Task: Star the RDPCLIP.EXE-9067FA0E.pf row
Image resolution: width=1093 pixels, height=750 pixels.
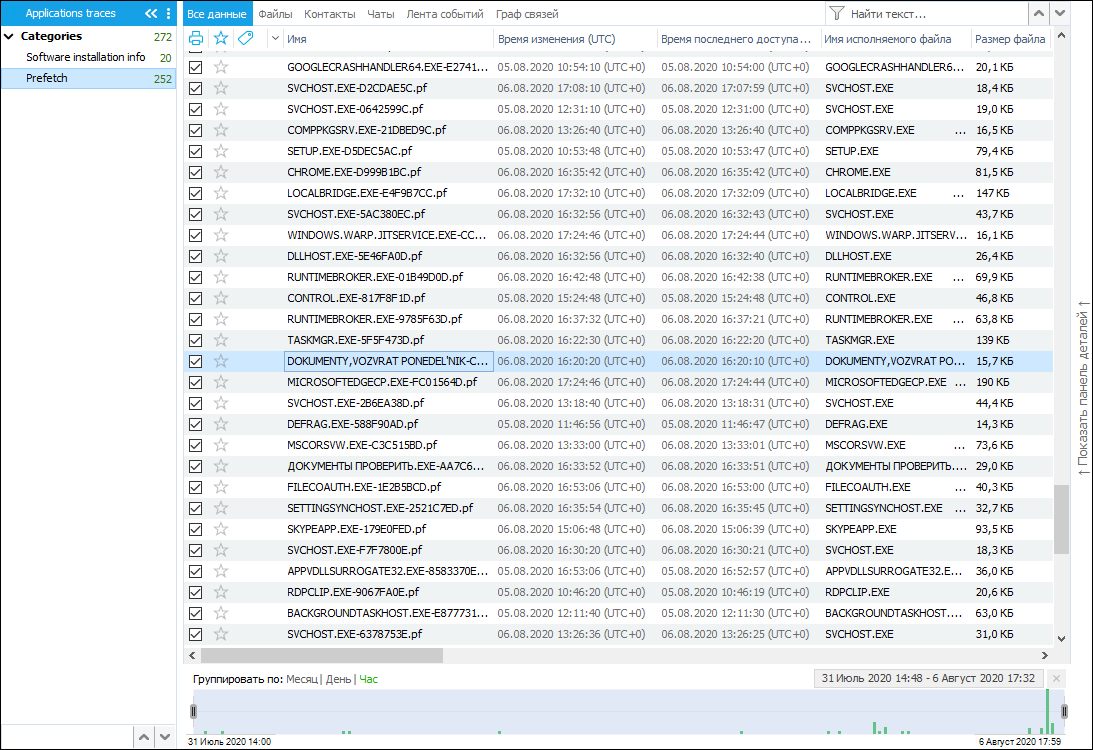Action: pyautogui.click(x=221, y=592)
